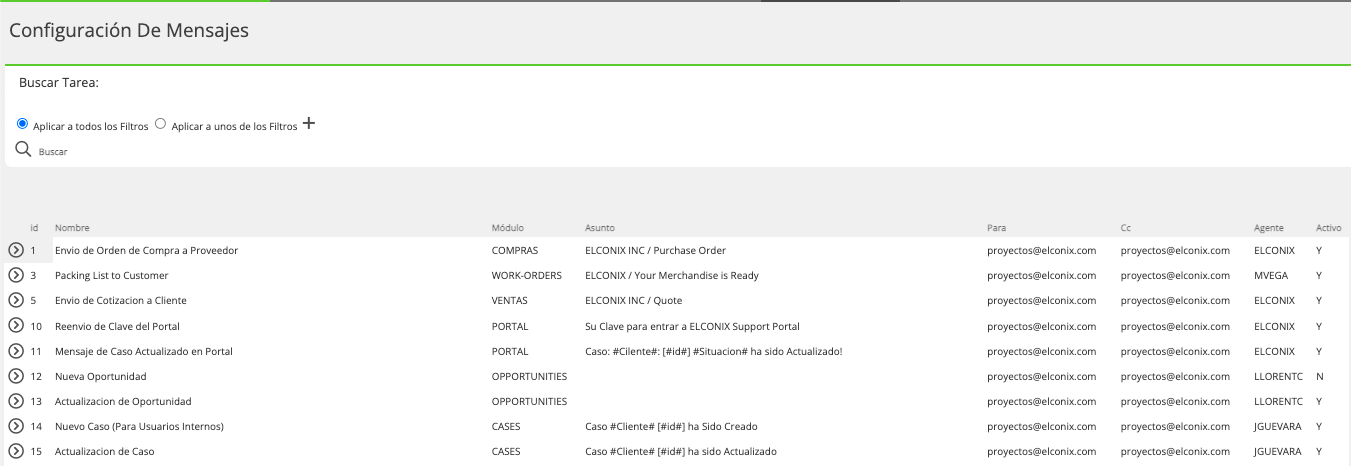Viewport: 1351px width, 466px height.
Task: Click the Activo 'N' value for Nueva Oportunidad
Action: pos(1320,376)
